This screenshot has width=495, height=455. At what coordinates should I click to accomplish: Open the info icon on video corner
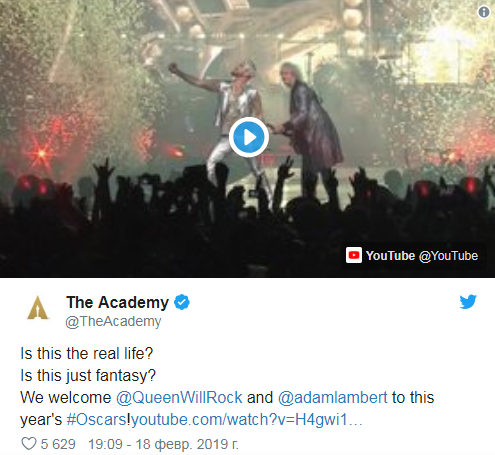pyautogui.click(x=484, y=12)
